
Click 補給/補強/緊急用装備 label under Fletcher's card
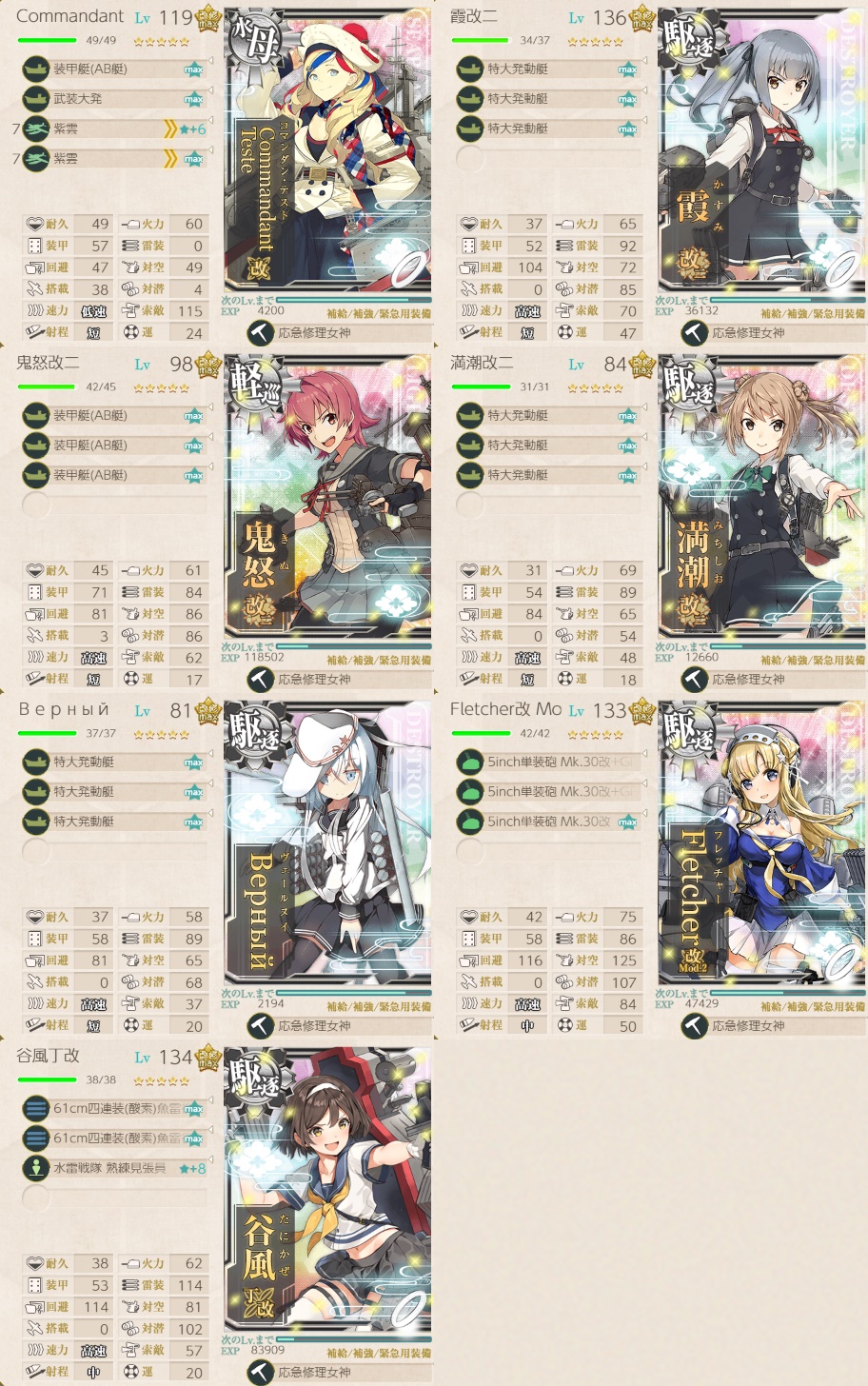point(813,1006)
